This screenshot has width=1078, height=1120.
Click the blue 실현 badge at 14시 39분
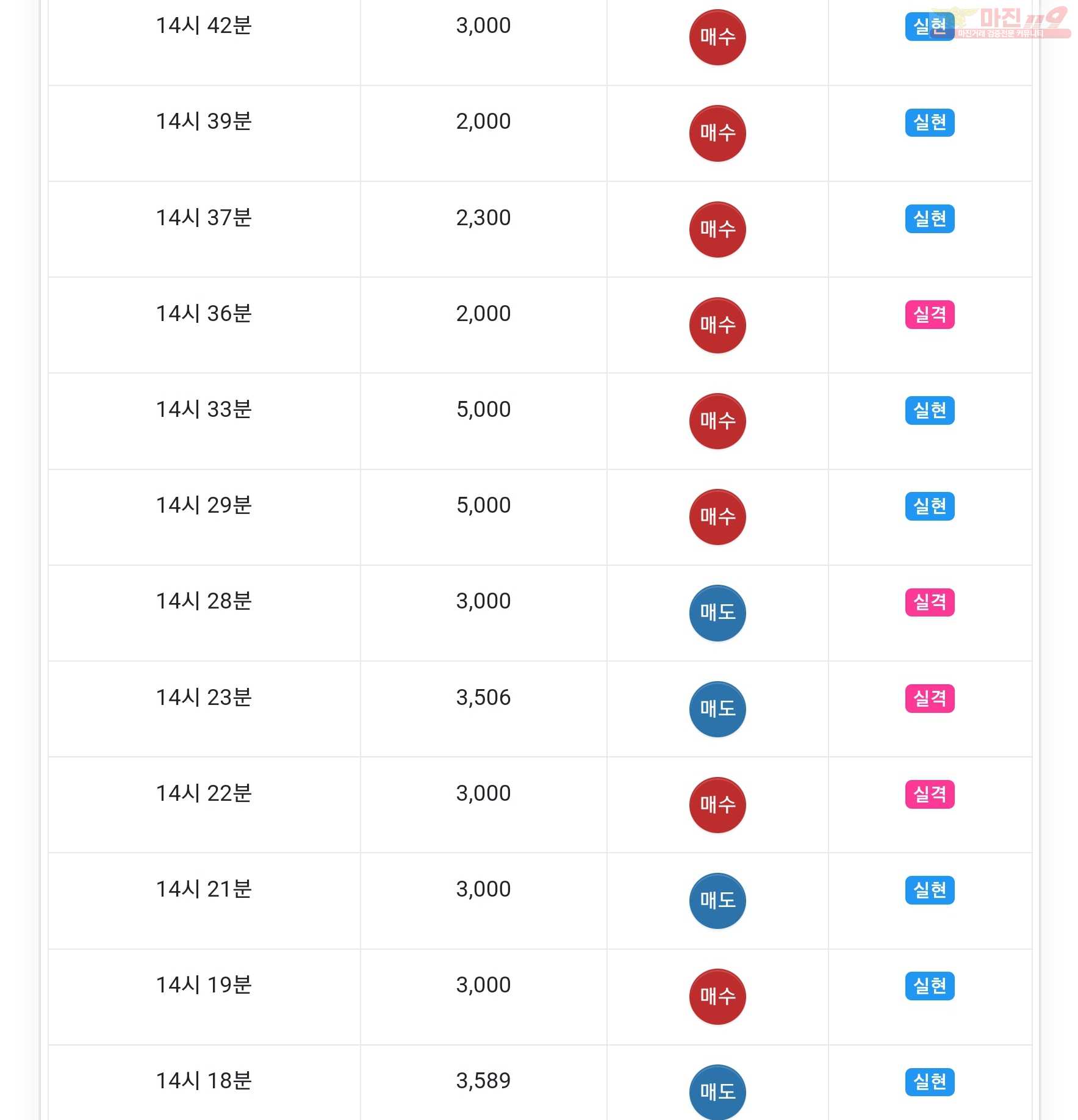(930, 123)
